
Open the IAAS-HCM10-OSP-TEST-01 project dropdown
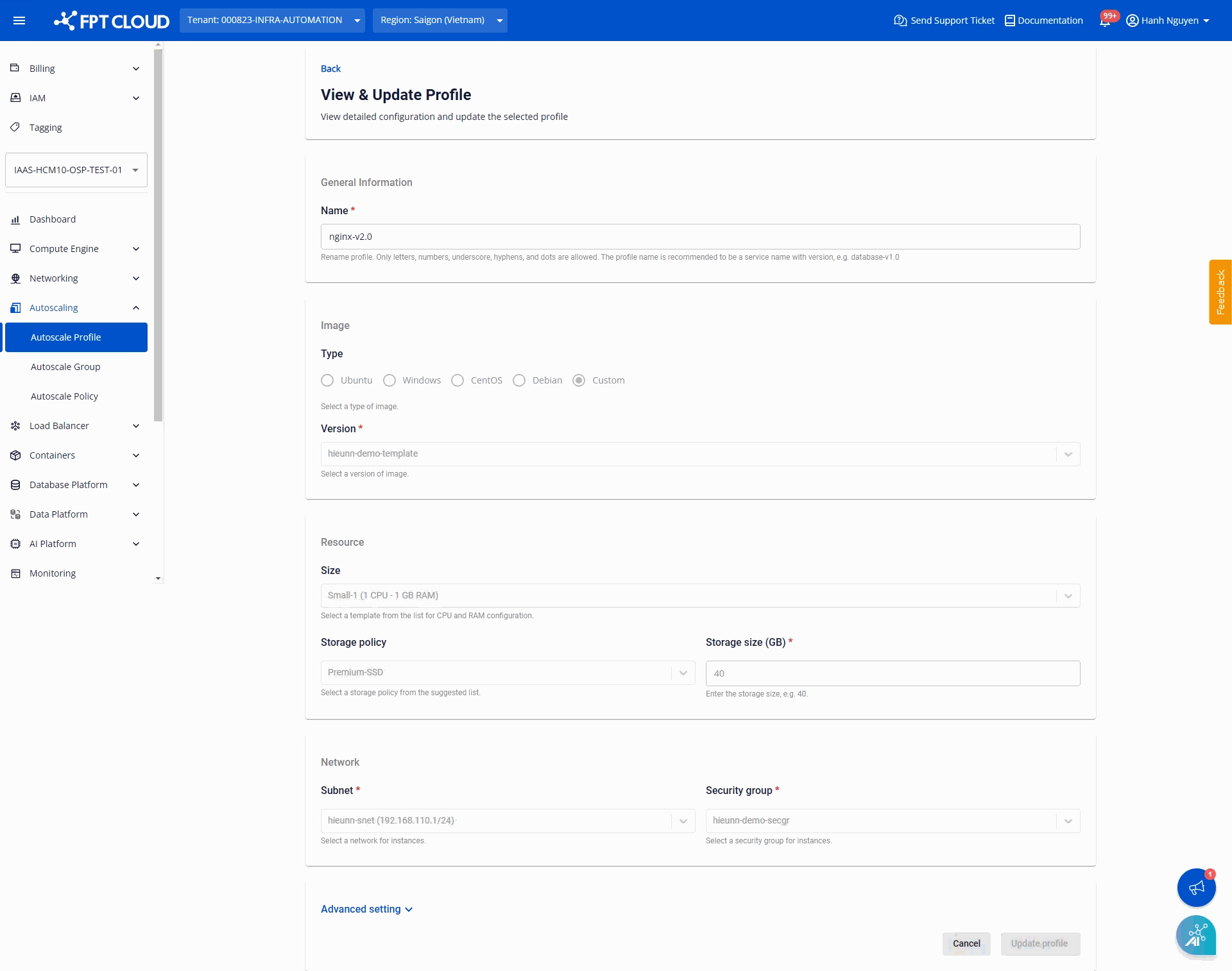click(x=76, y=170)
